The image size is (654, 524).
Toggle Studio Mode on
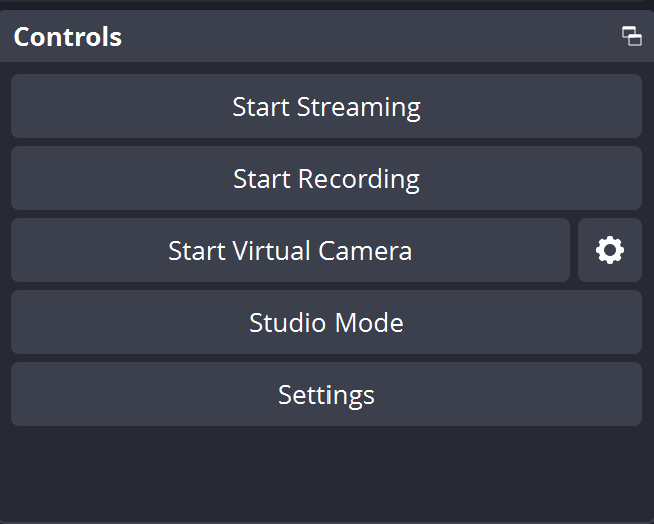click(x=326, y=322)
